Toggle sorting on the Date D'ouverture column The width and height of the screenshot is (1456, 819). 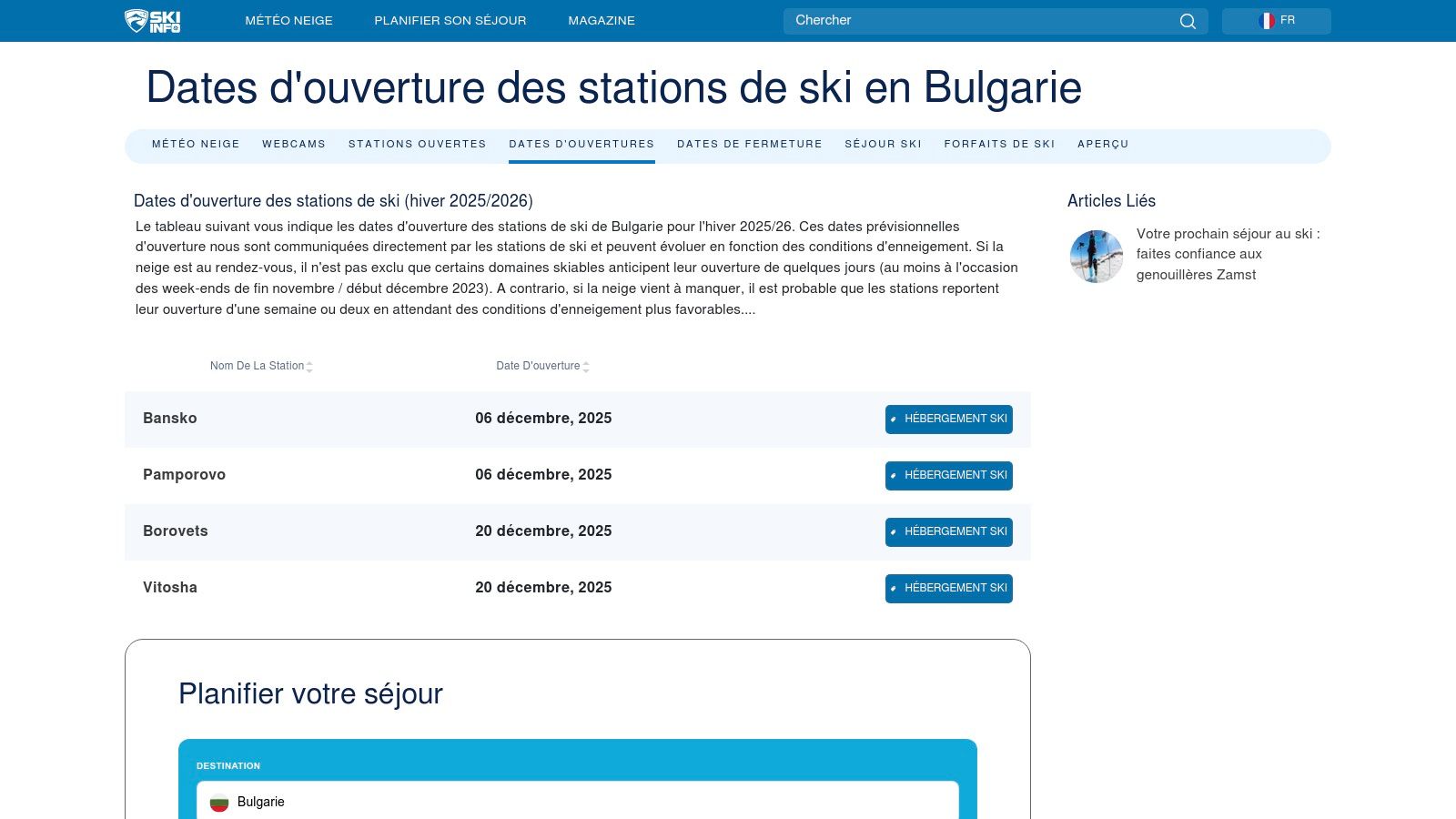coord(588,366)
